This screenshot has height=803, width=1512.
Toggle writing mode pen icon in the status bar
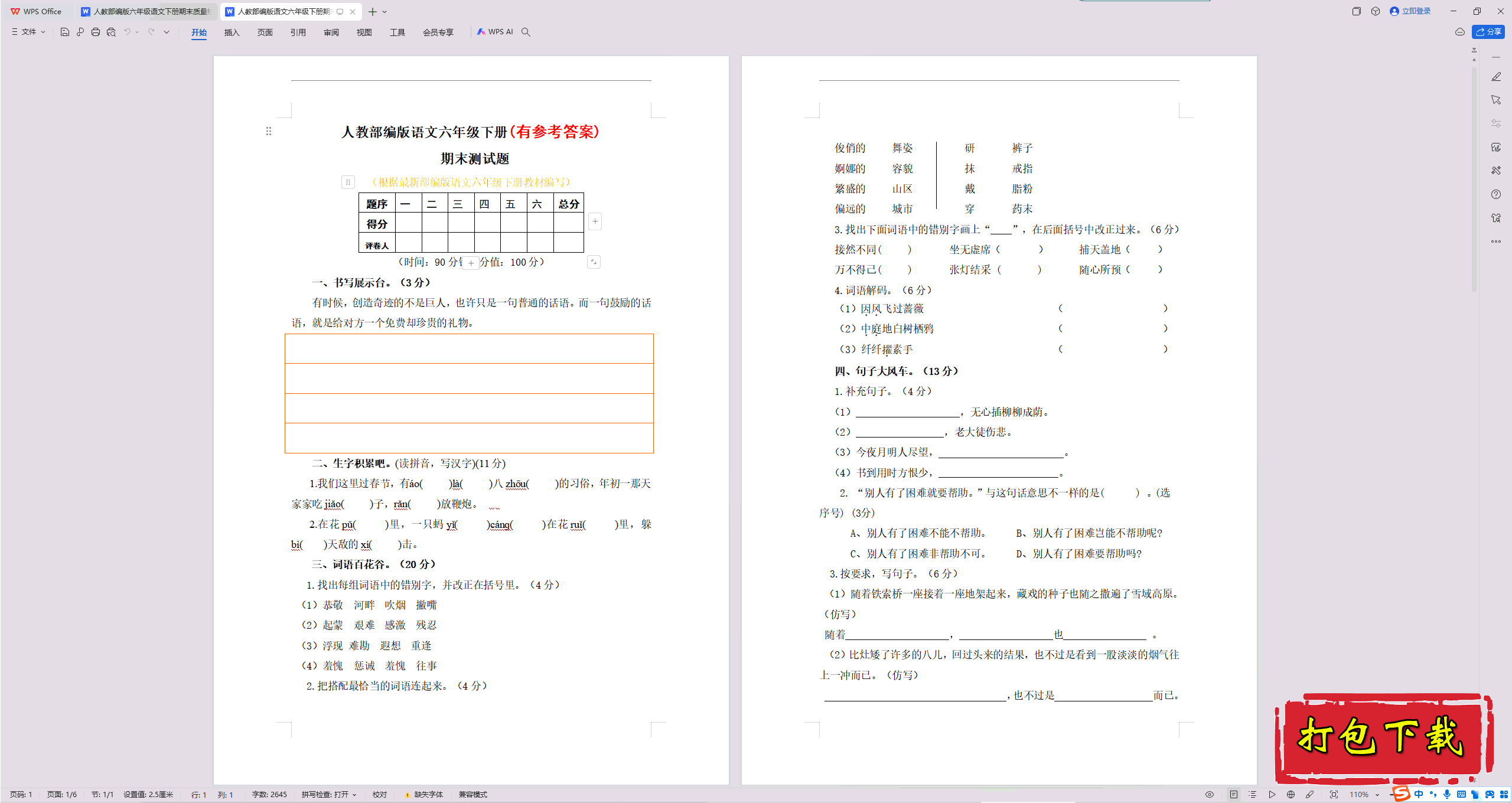click(1310, 795)
